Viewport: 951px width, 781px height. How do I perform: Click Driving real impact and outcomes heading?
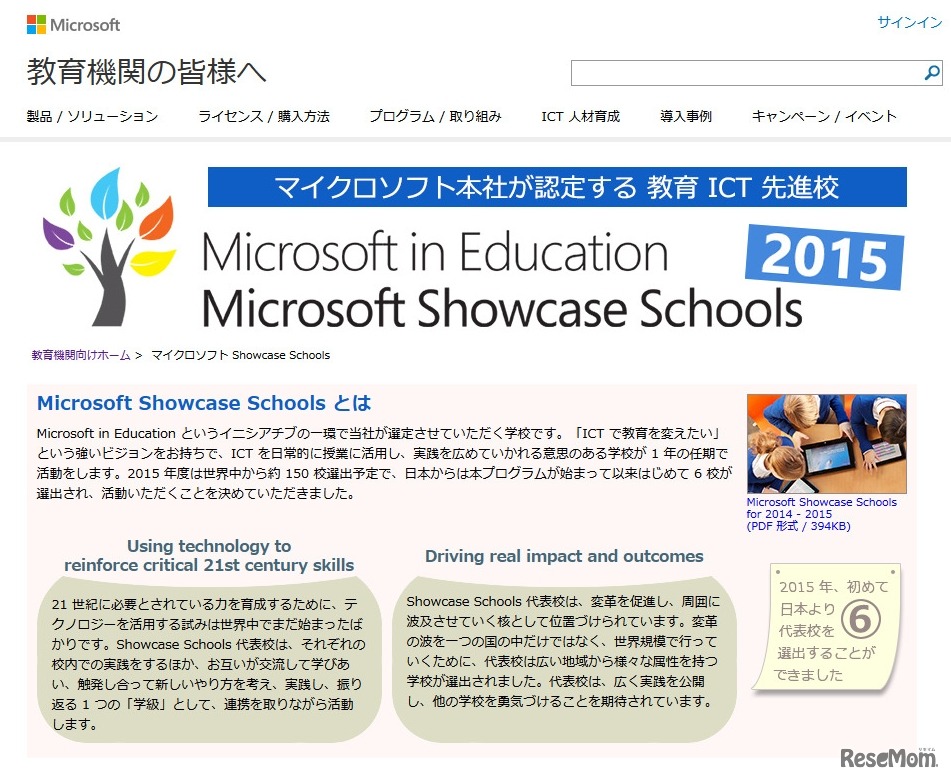coord(564,556)
